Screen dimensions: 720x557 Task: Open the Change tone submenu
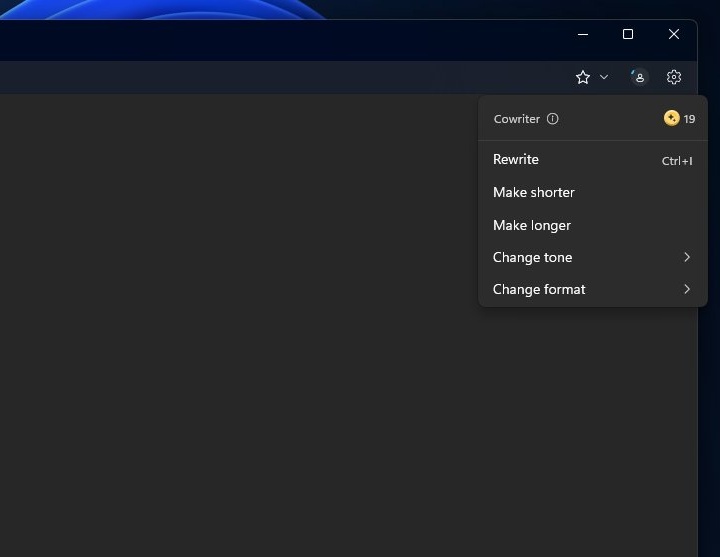pos(533,257)
